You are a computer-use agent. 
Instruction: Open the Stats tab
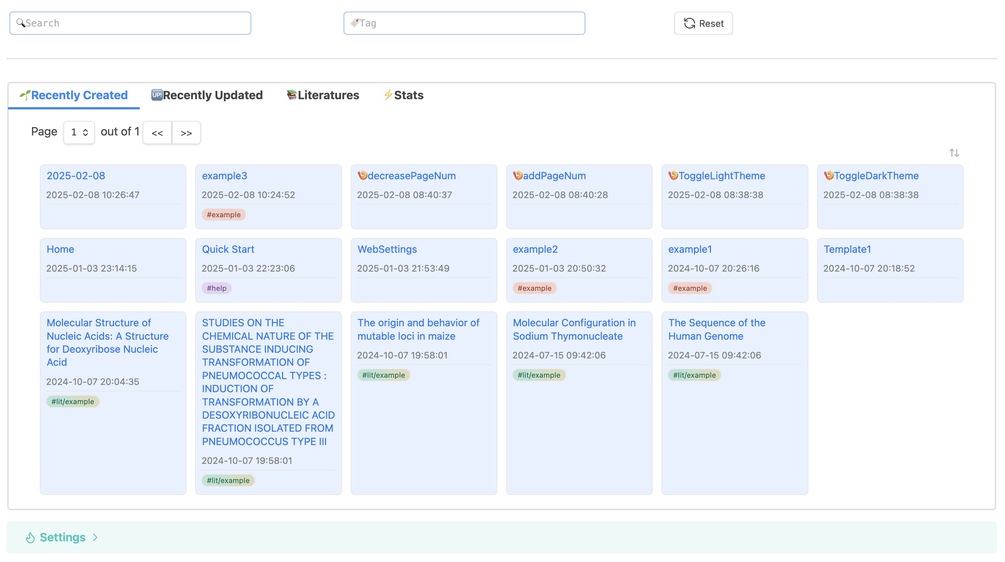coord(403,95)
